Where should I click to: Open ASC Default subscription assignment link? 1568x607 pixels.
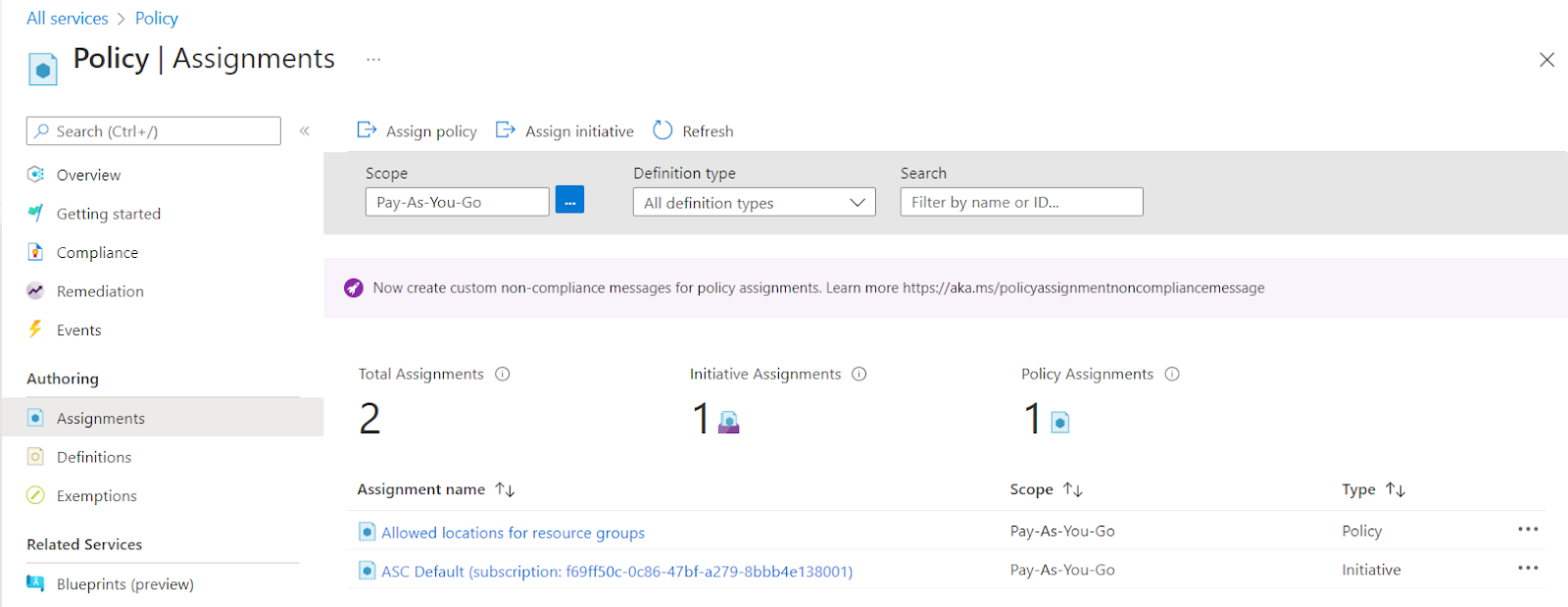tap(616, 572)
